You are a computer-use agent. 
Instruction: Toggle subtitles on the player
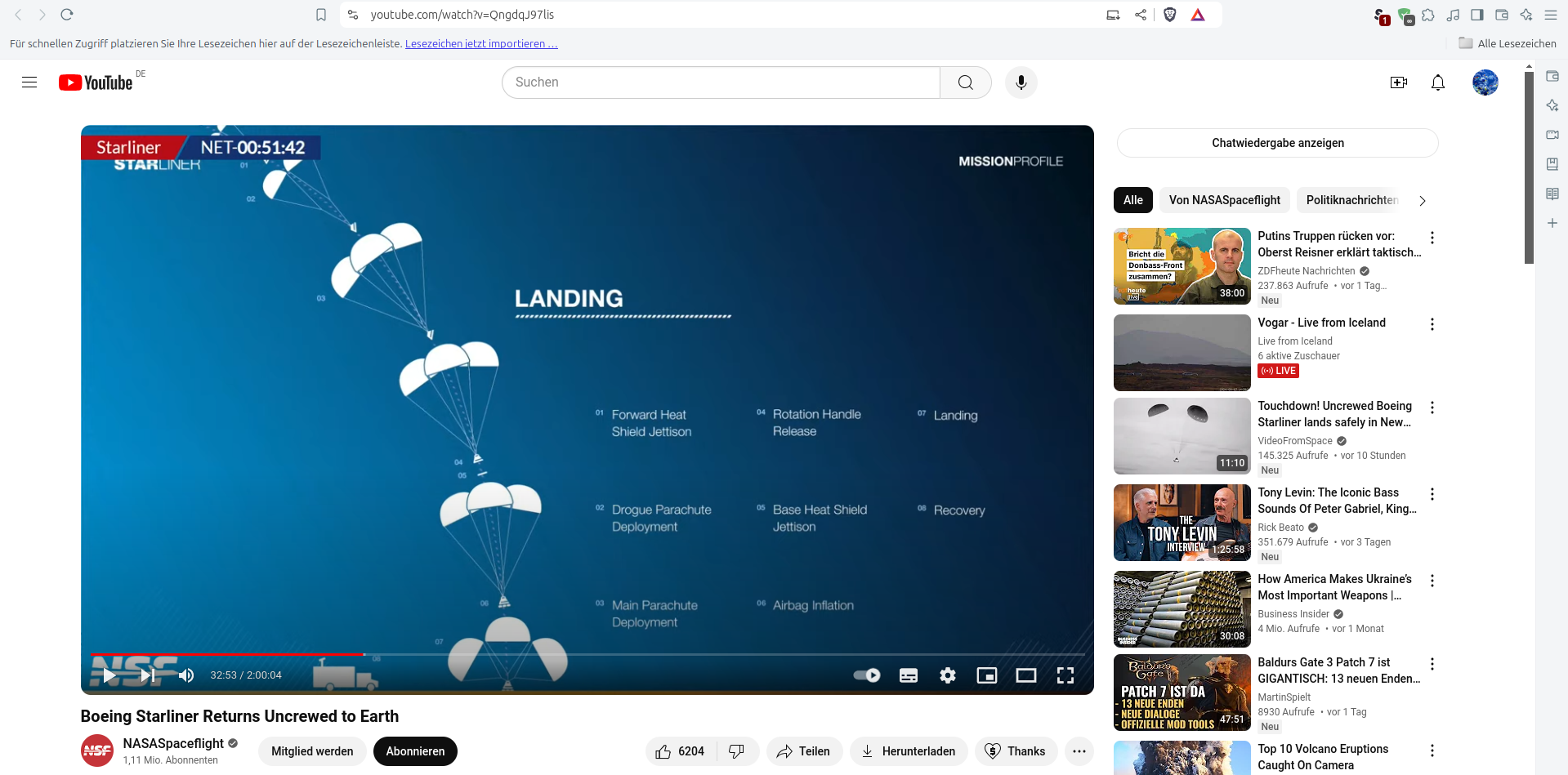pyautogui.click(x=909, y=675)
